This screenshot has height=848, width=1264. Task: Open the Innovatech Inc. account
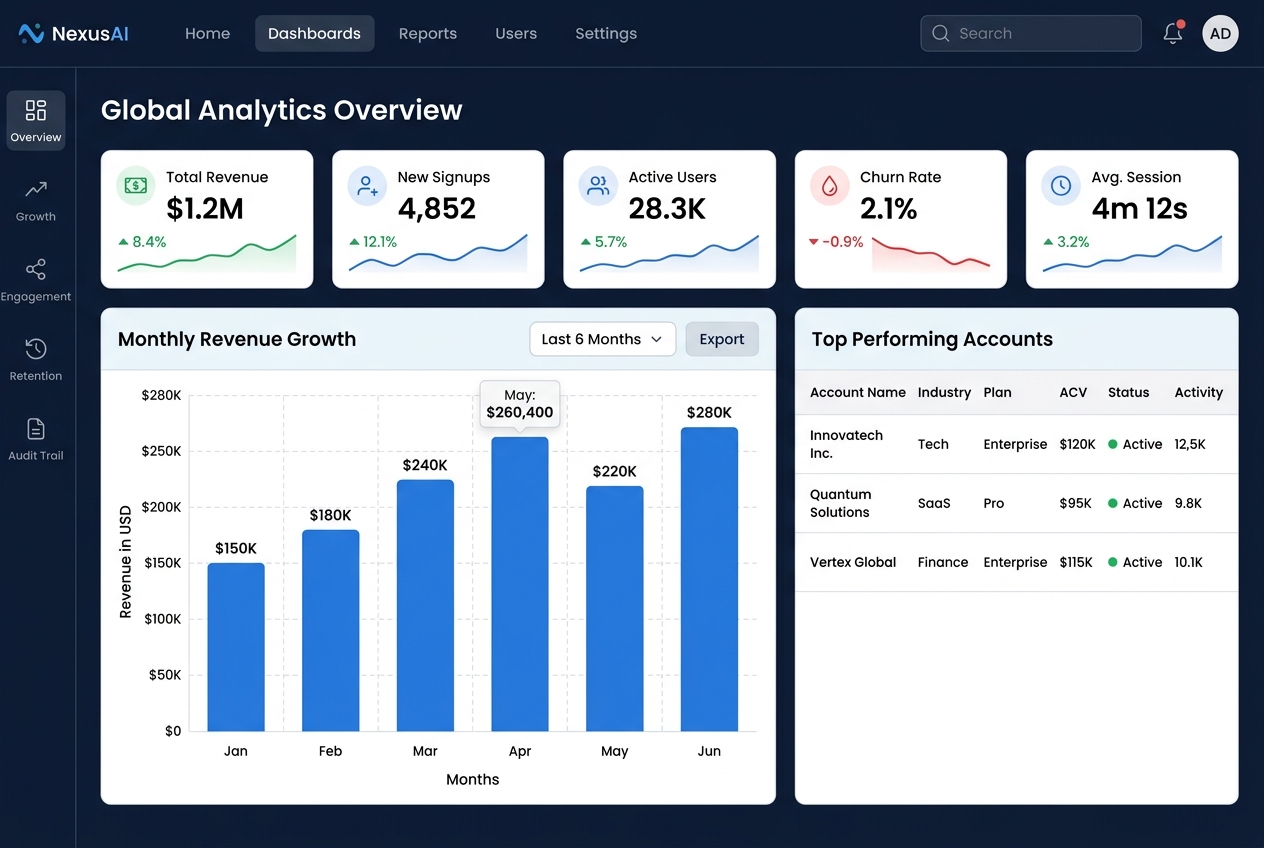(x=846, y=444)
